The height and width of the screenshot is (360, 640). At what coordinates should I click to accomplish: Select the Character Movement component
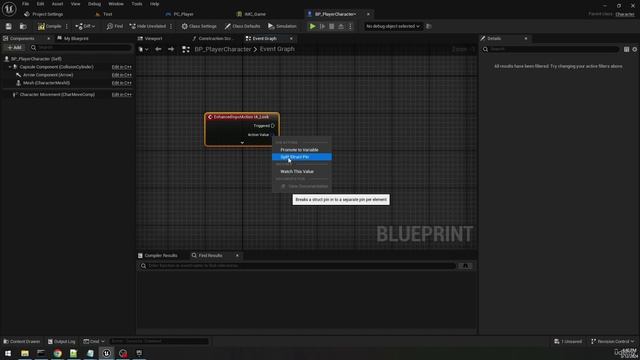click(57, 95)
